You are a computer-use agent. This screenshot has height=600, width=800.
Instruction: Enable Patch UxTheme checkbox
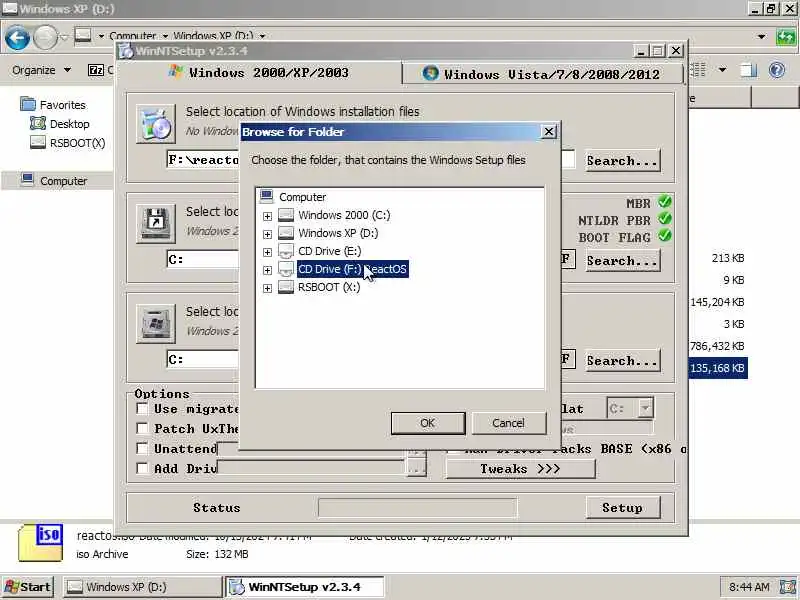[x=142, y=429]
